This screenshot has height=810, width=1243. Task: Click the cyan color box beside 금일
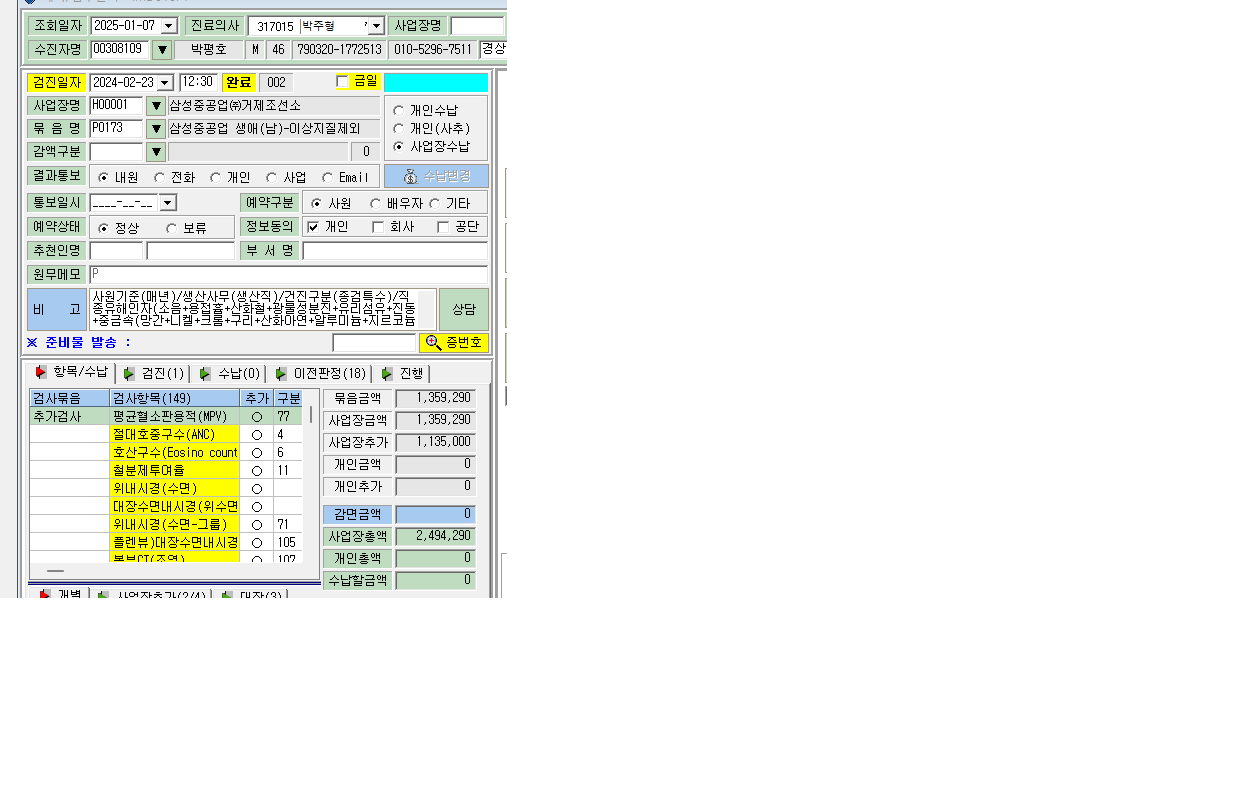click(436, 82)
